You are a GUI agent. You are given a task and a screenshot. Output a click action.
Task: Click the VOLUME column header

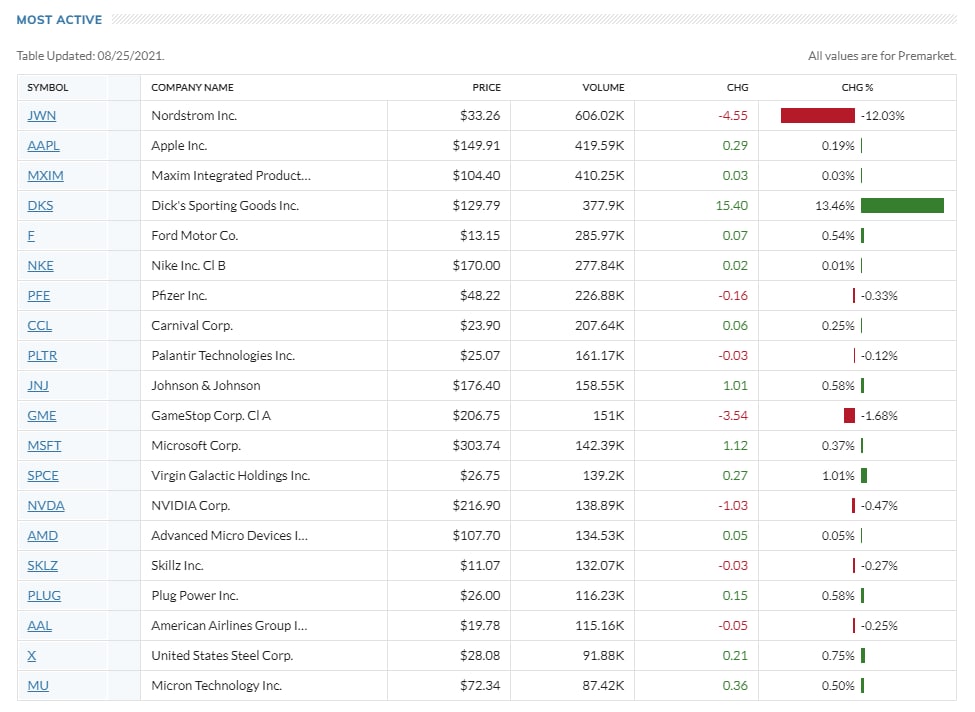click(x=603, y=88)
